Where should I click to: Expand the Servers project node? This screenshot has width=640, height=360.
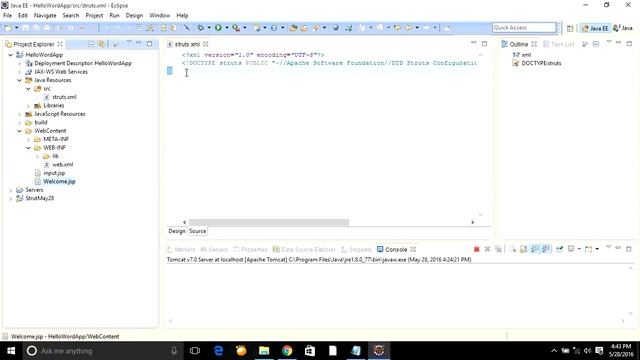[x=10, y=190]
